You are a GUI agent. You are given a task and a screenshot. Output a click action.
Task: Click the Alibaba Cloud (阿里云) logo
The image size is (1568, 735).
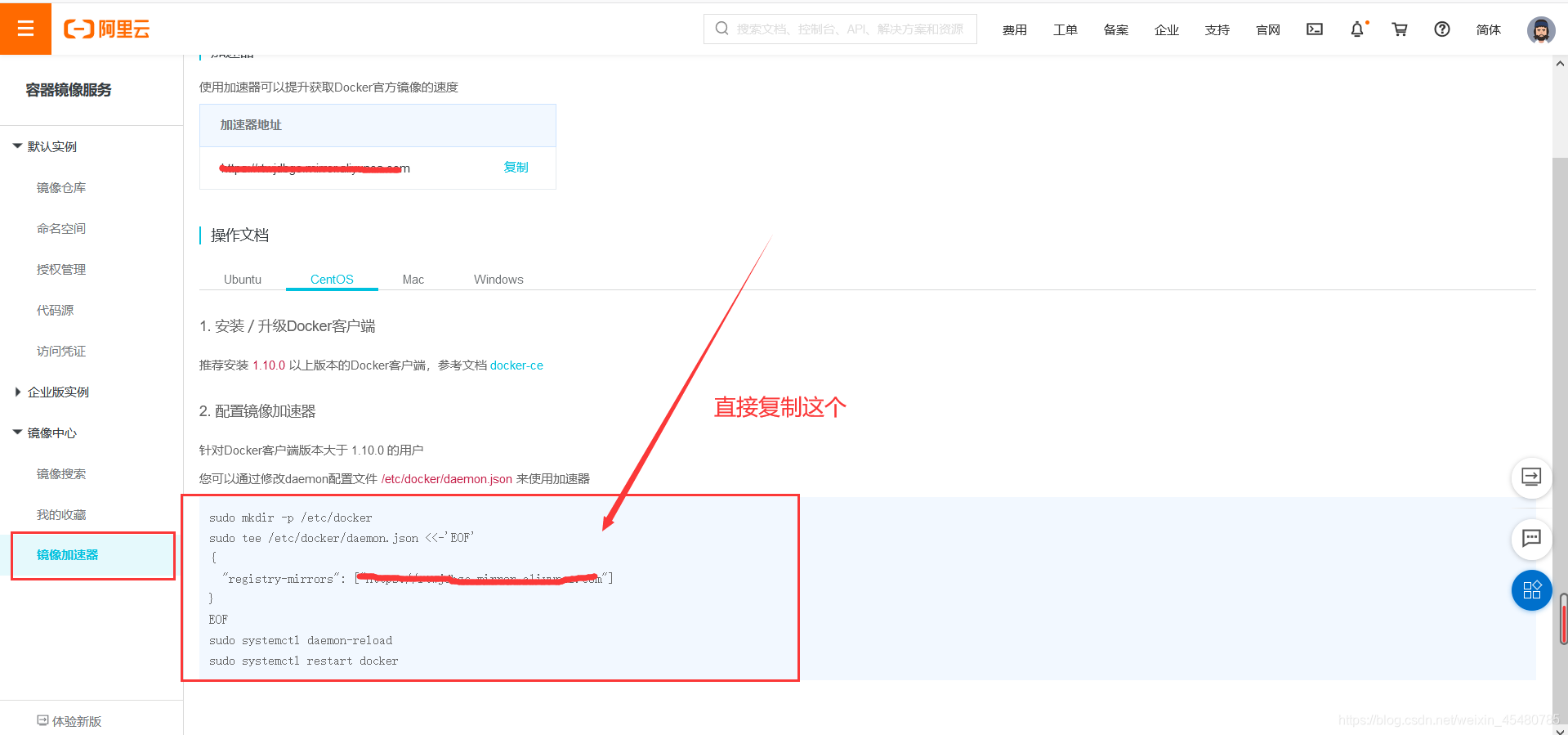click(x=107, y=29)
